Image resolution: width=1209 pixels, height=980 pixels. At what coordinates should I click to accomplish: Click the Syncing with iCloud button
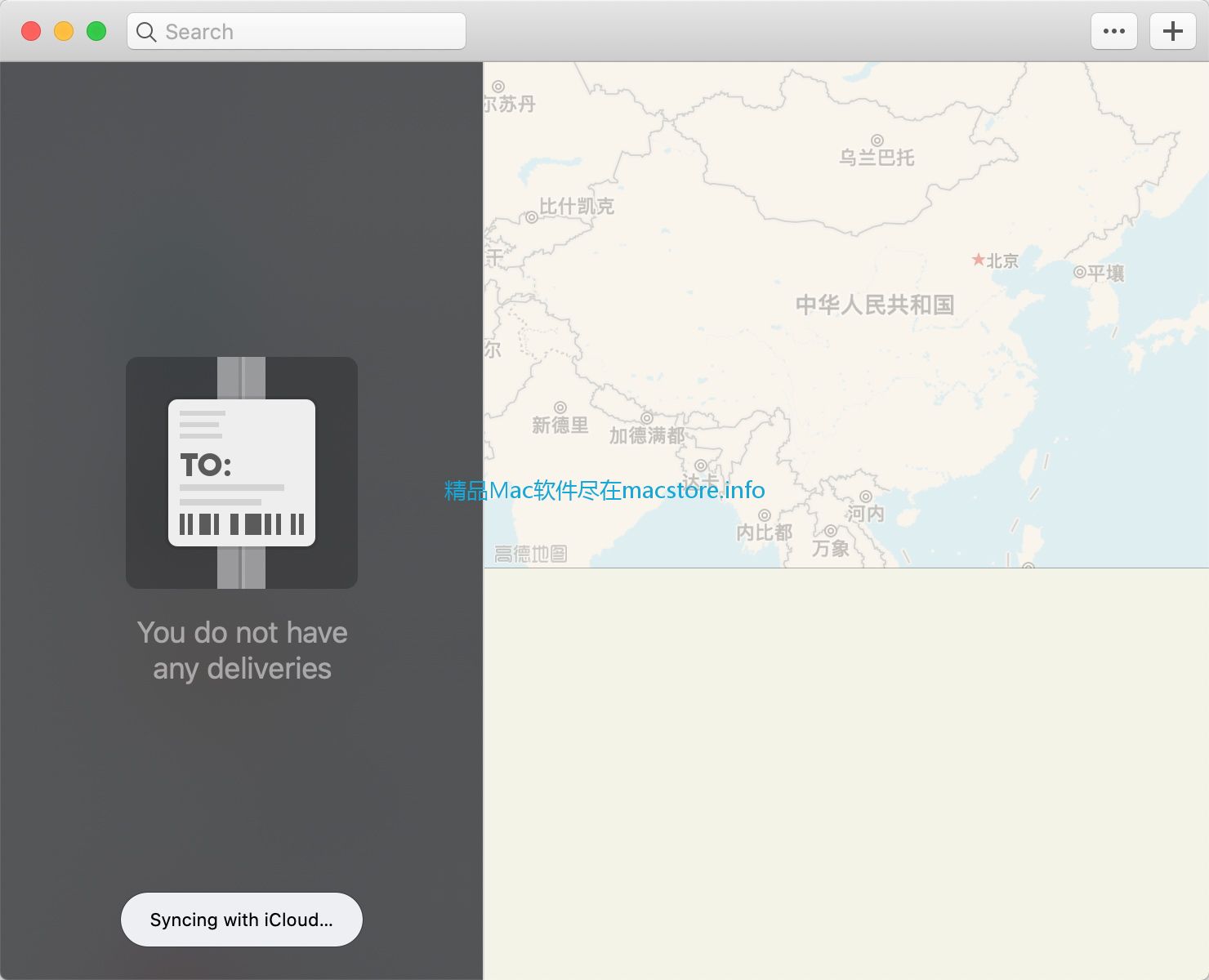pyautogui.click(x=242, y=920)
